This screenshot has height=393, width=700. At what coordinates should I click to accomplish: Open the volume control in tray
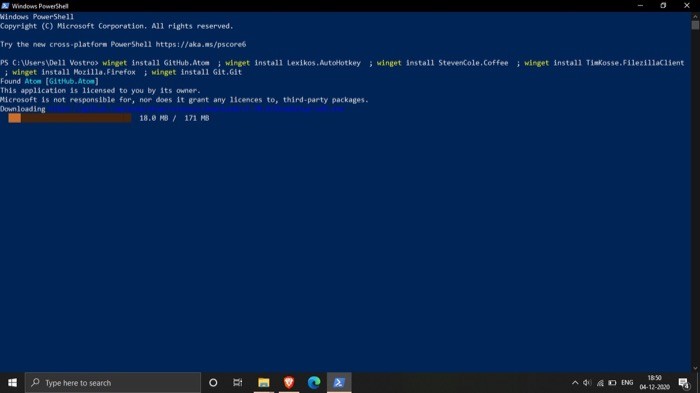587,383
